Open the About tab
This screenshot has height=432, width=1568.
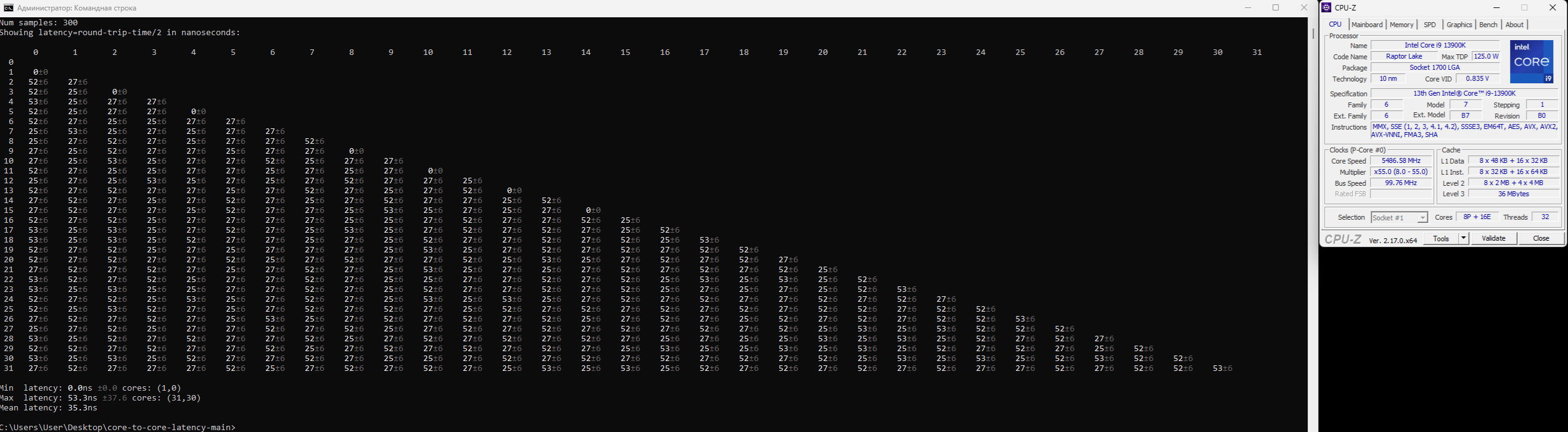[1514, 25]
